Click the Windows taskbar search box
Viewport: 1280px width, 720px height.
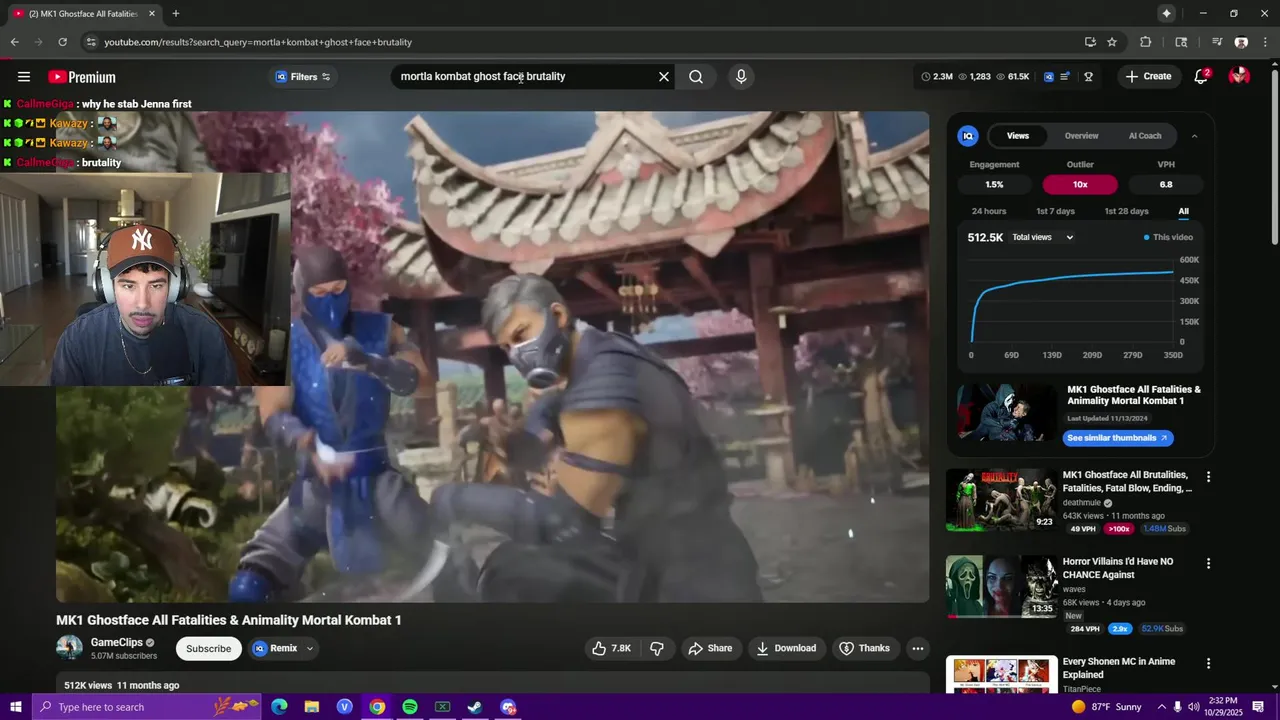(146, 707)
